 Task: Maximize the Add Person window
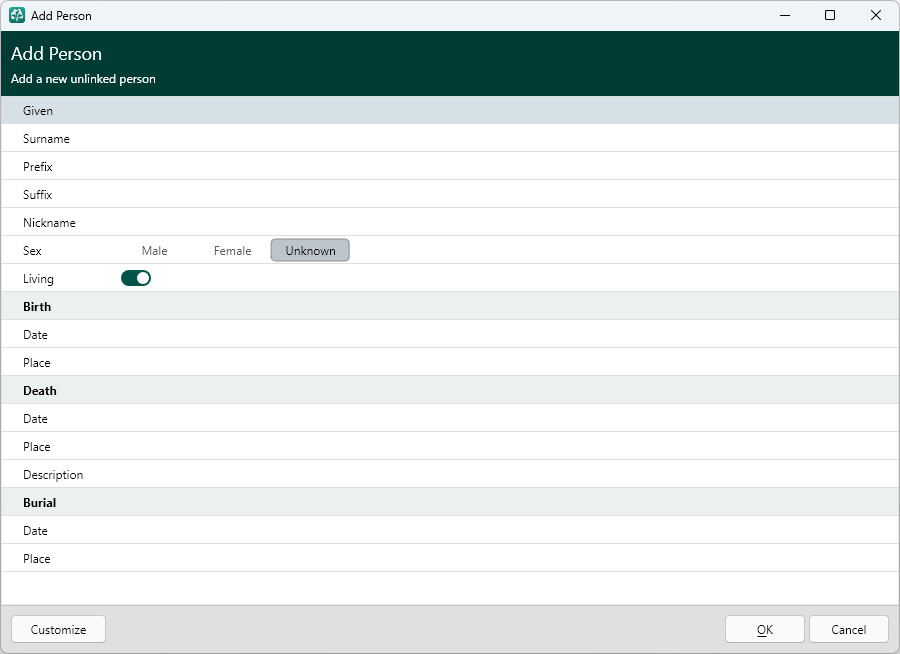(x=830, y=16)
